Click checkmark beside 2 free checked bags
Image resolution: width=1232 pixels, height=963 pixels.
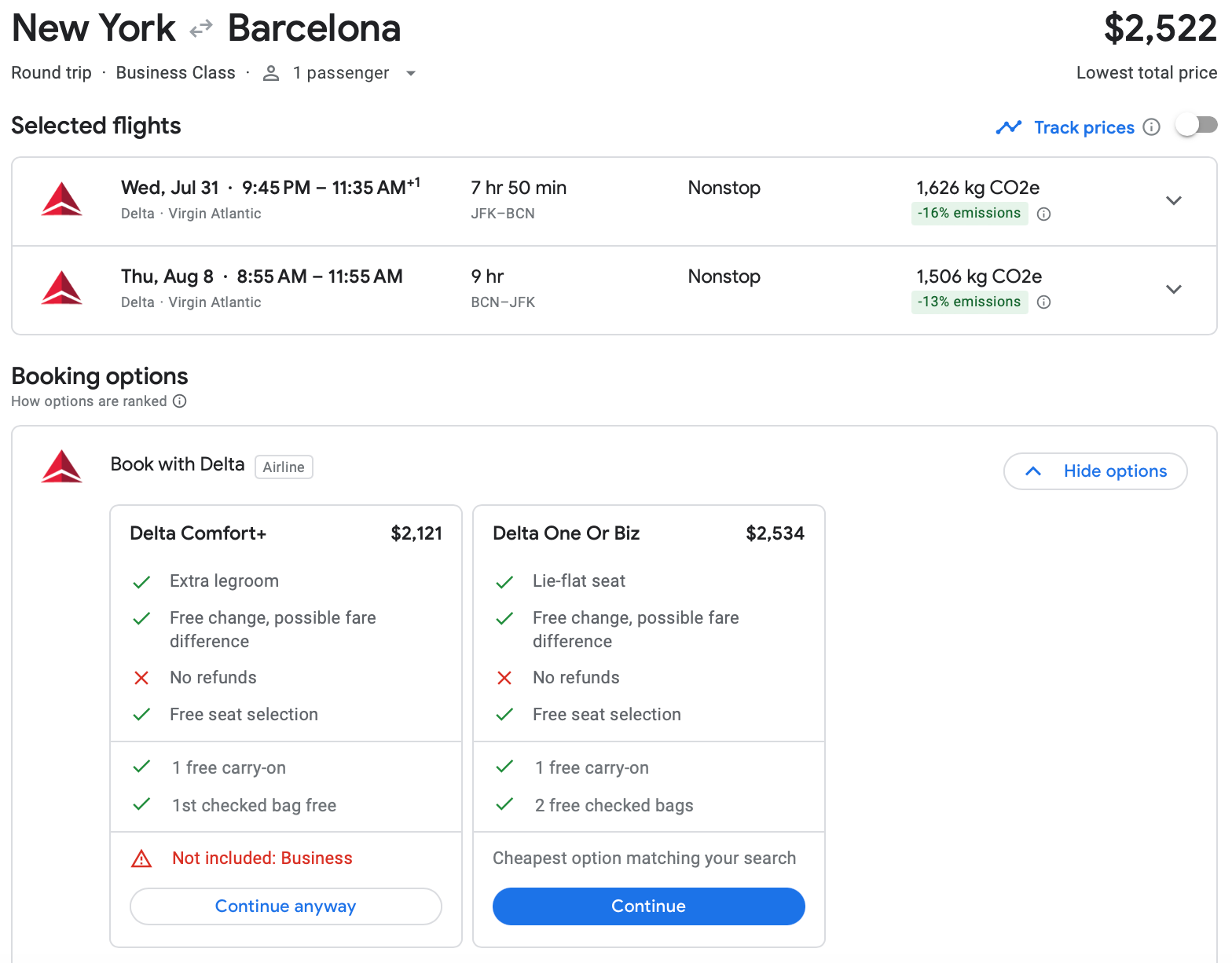(504, 804)
